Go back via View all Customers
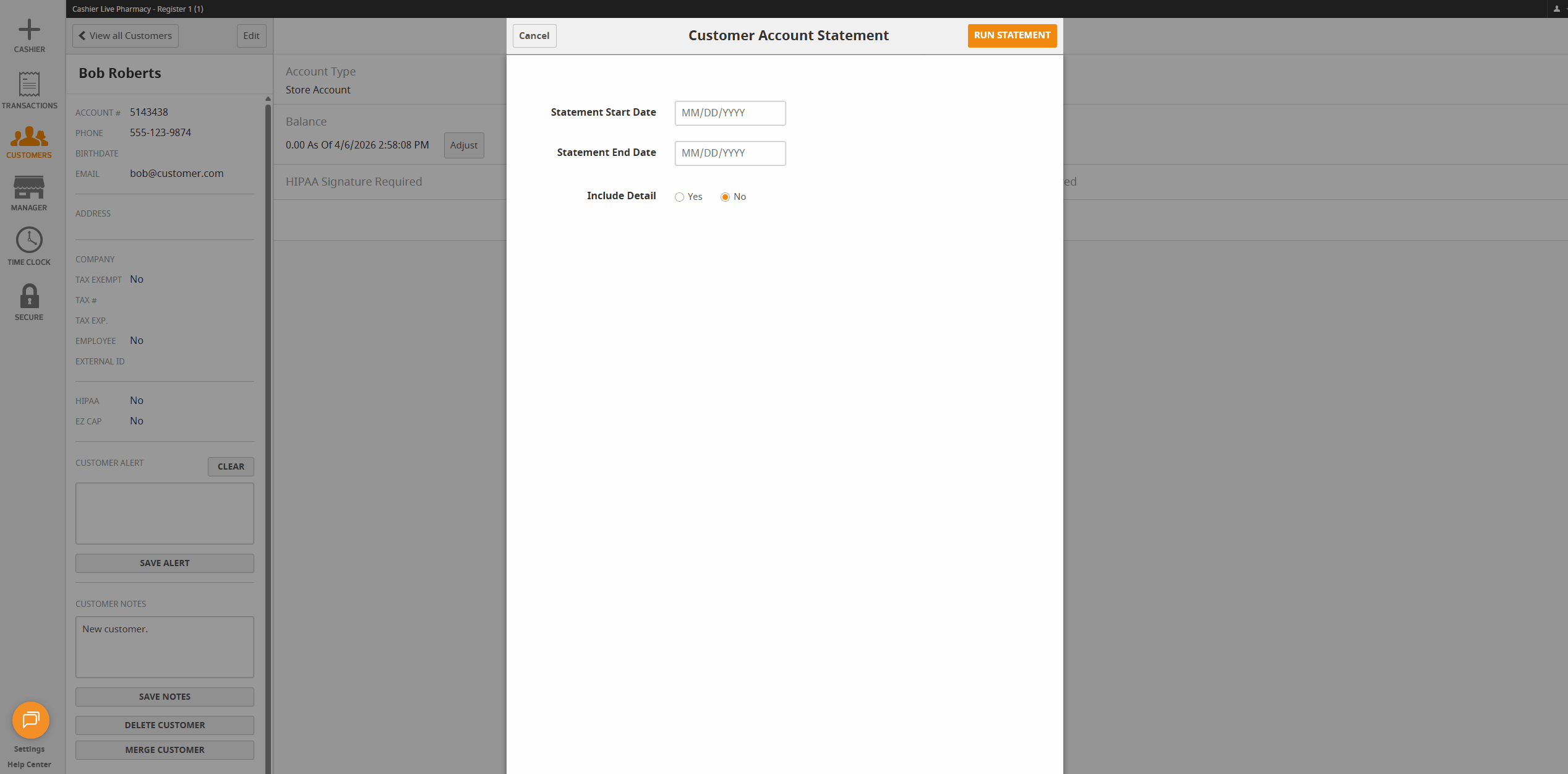 126,36
